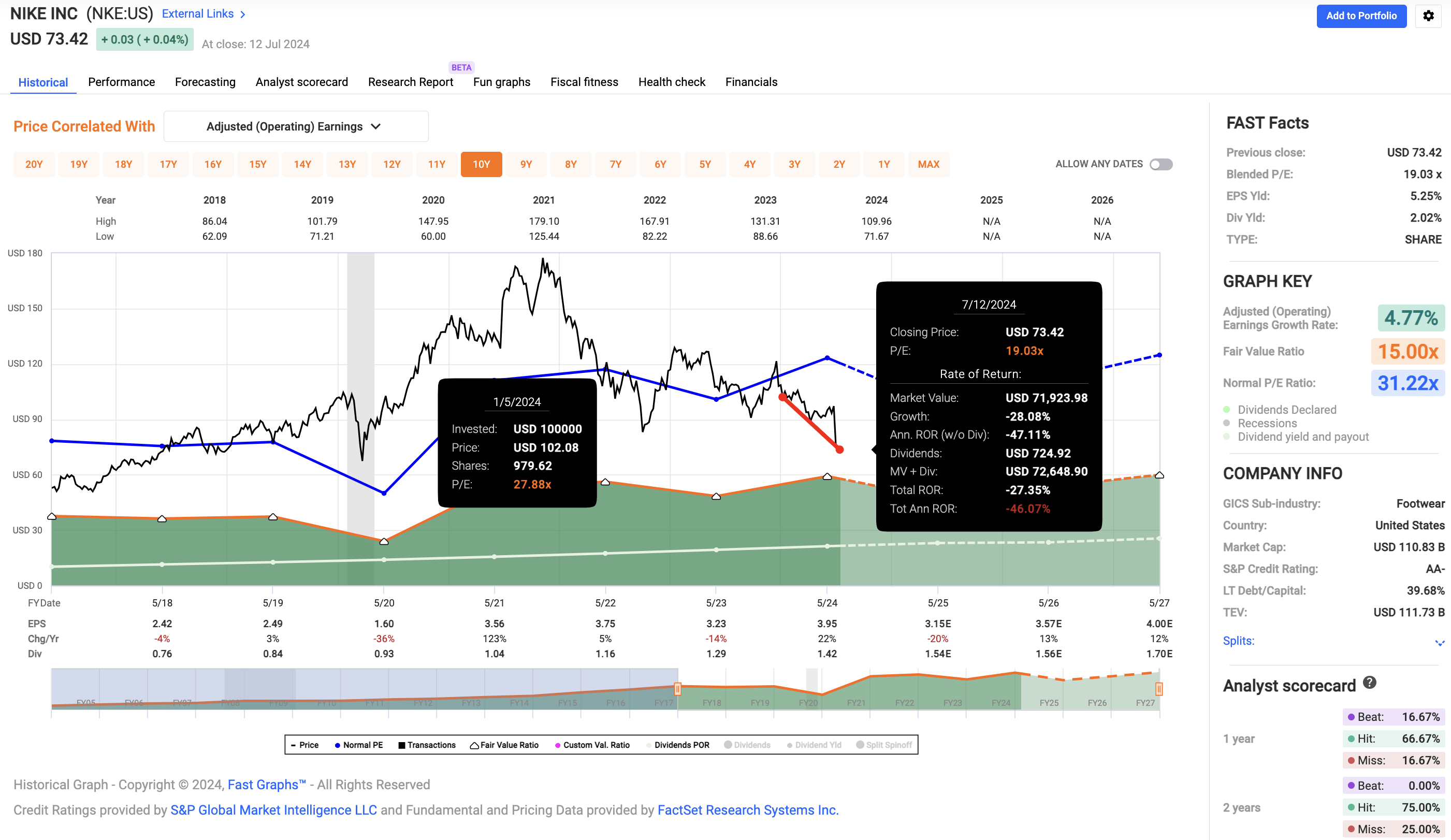This screenshot has height=840, width=1451.
Task: Click the 2.02% Div Yld value
Action: (1426, 218)
